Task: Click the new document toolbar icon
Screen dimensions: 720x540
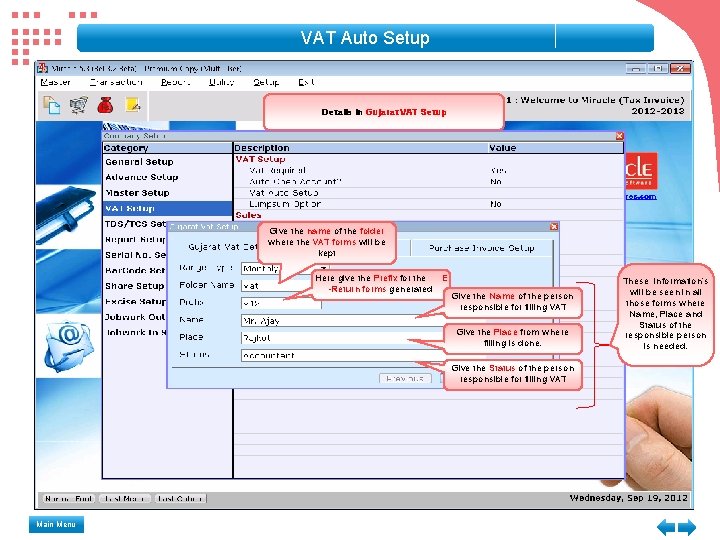Action: pos(51,105)
